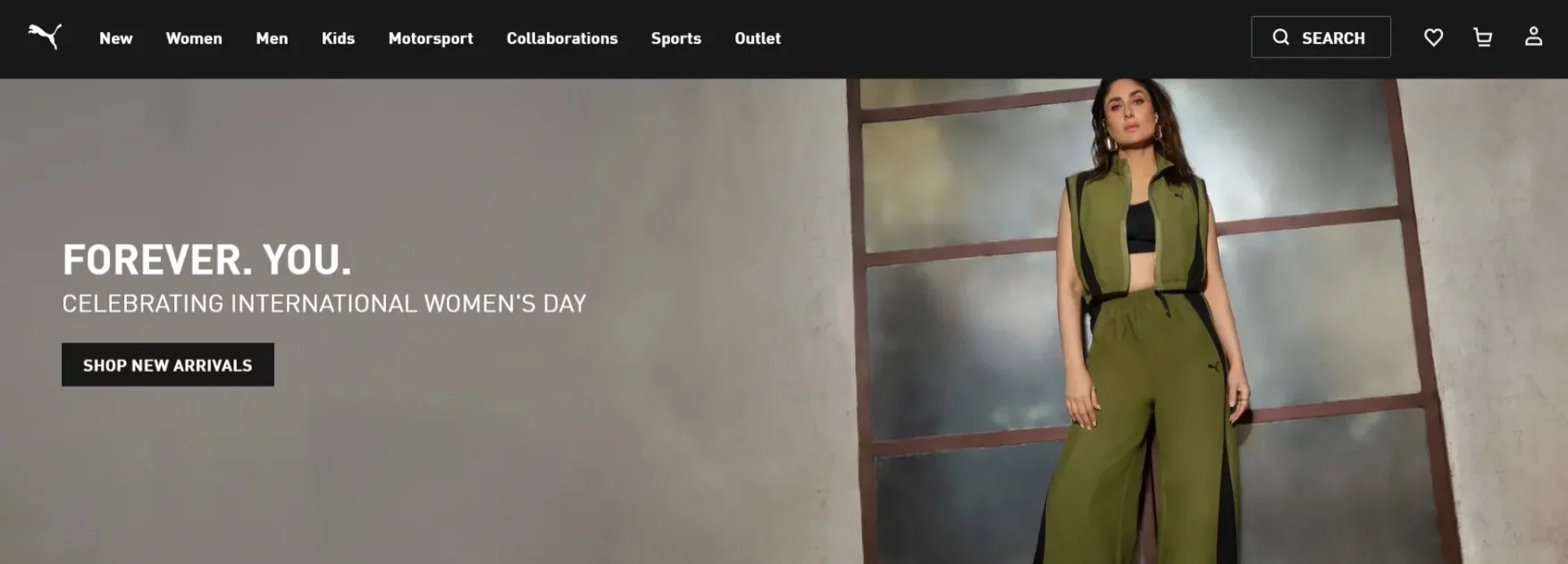Click the Shop New Arrivals button
Image resolution: width=1568 pixels, height=564 pixels.
(168, 365)
